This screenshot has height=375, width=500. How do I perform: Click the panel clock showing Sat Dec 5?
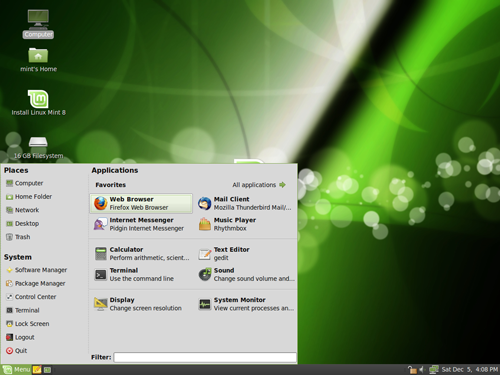tap(470, 370)
